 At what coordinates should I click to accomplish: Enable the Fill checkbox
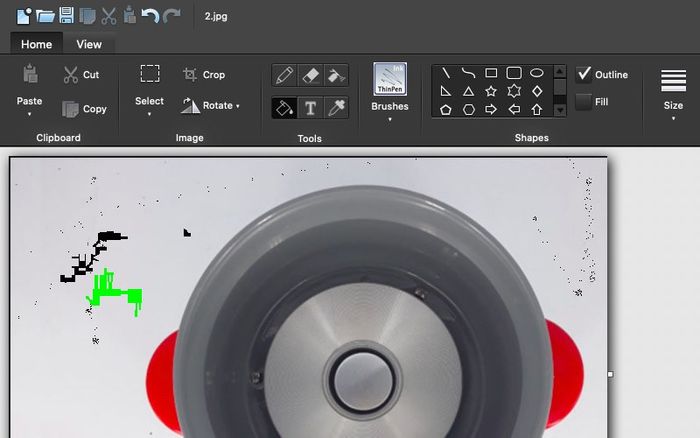[x=583, y=102]
